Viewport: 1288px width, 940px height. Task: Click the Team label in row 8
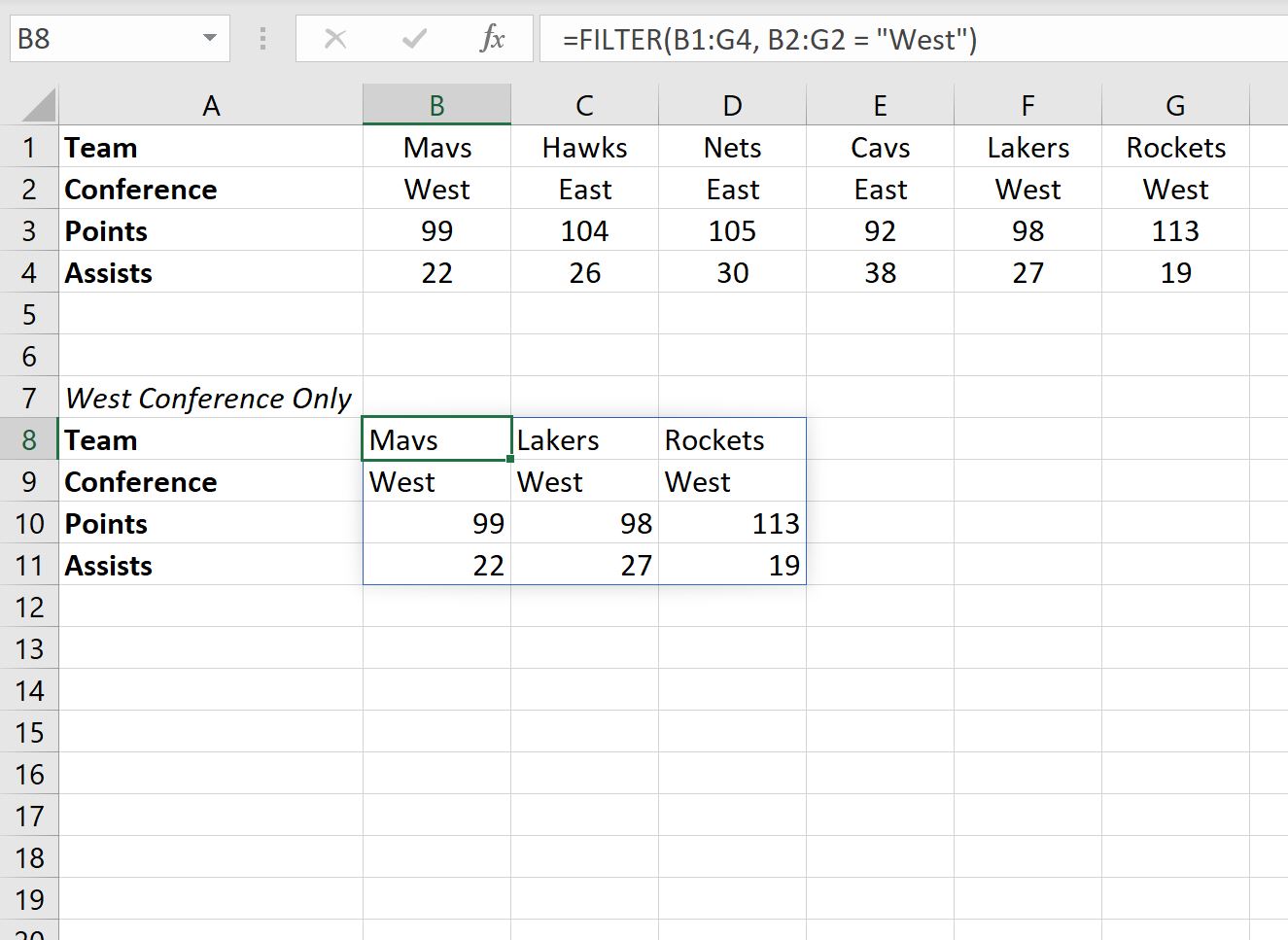(x=211, y=439)
